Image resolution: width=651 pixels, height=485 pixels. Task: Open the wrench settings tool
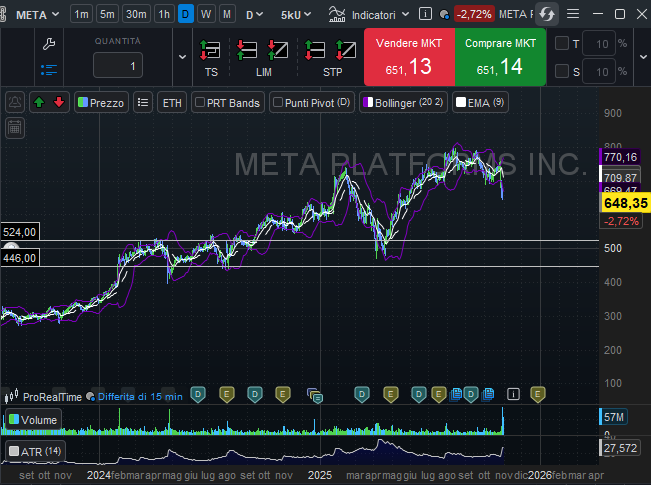48,44
